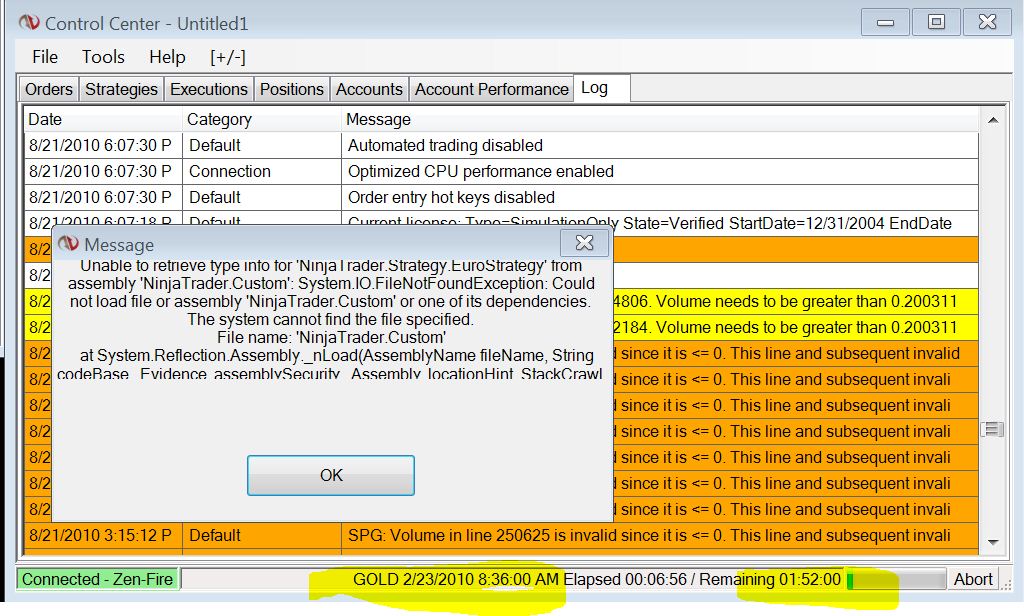The width and height of the screenshot is (1024, 616).
Task: Click the Message column header
Action: (x=660, y=120)
